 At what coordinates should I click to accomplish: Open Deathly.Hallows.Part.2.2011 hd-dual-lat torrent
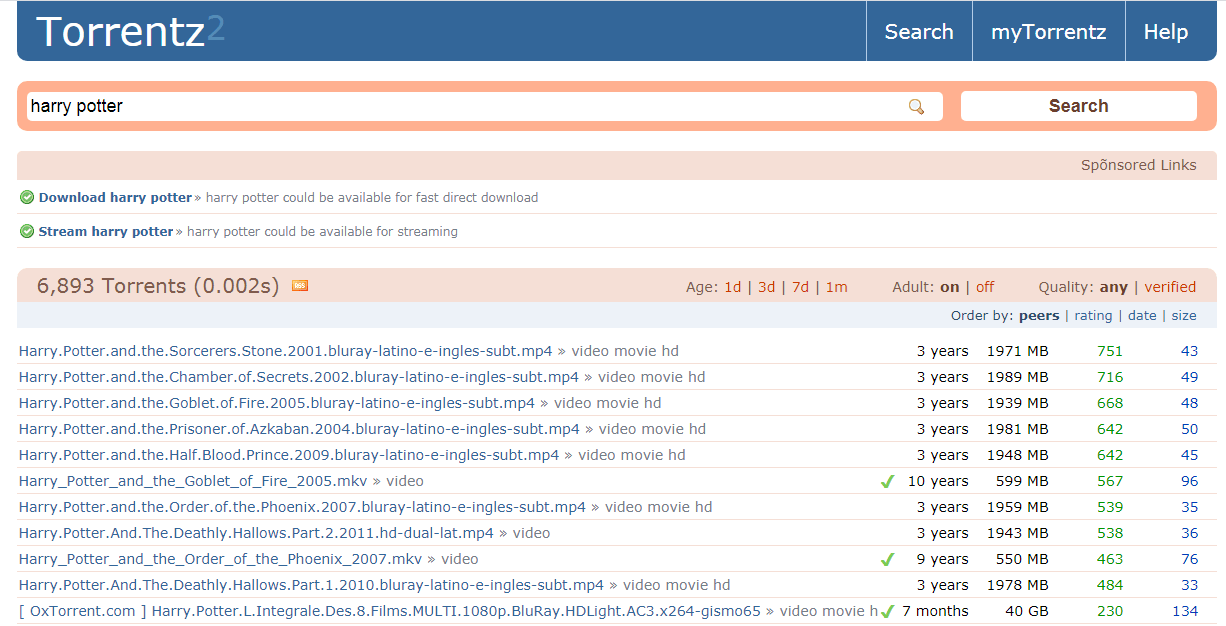click(x=256, y=533)
